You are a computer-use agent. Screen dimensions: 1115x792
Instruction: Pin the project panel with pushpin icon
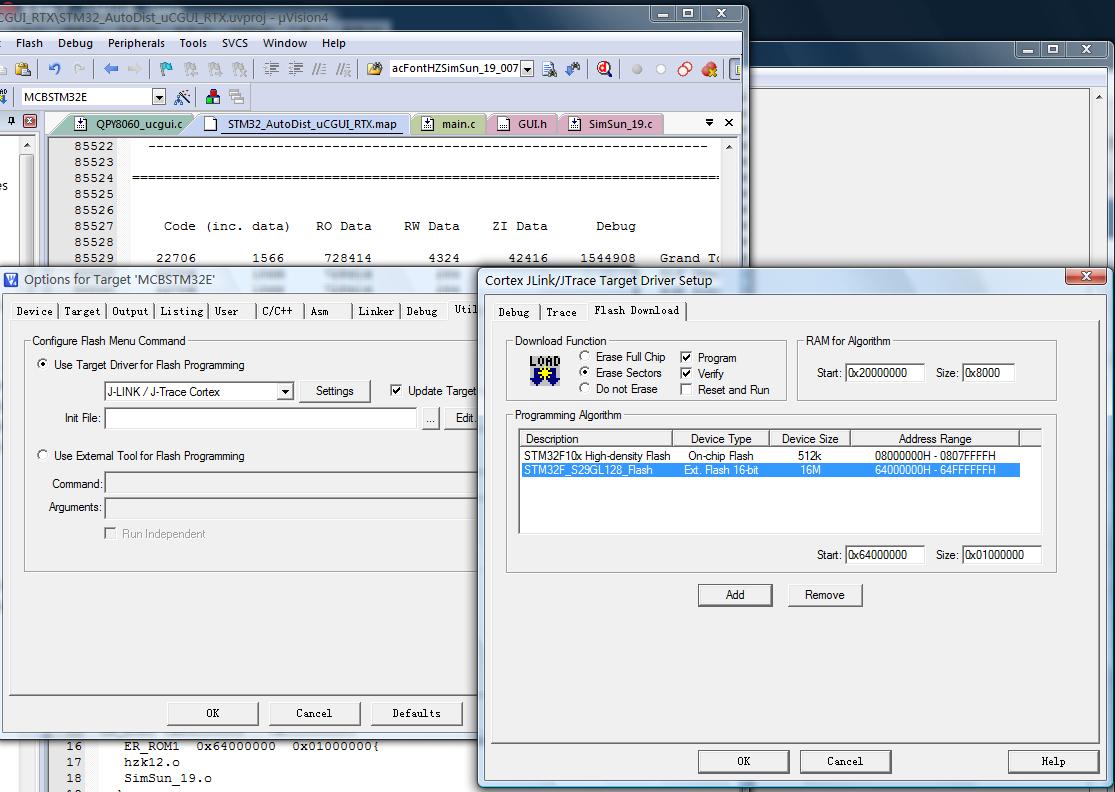[x=11, y=121]
